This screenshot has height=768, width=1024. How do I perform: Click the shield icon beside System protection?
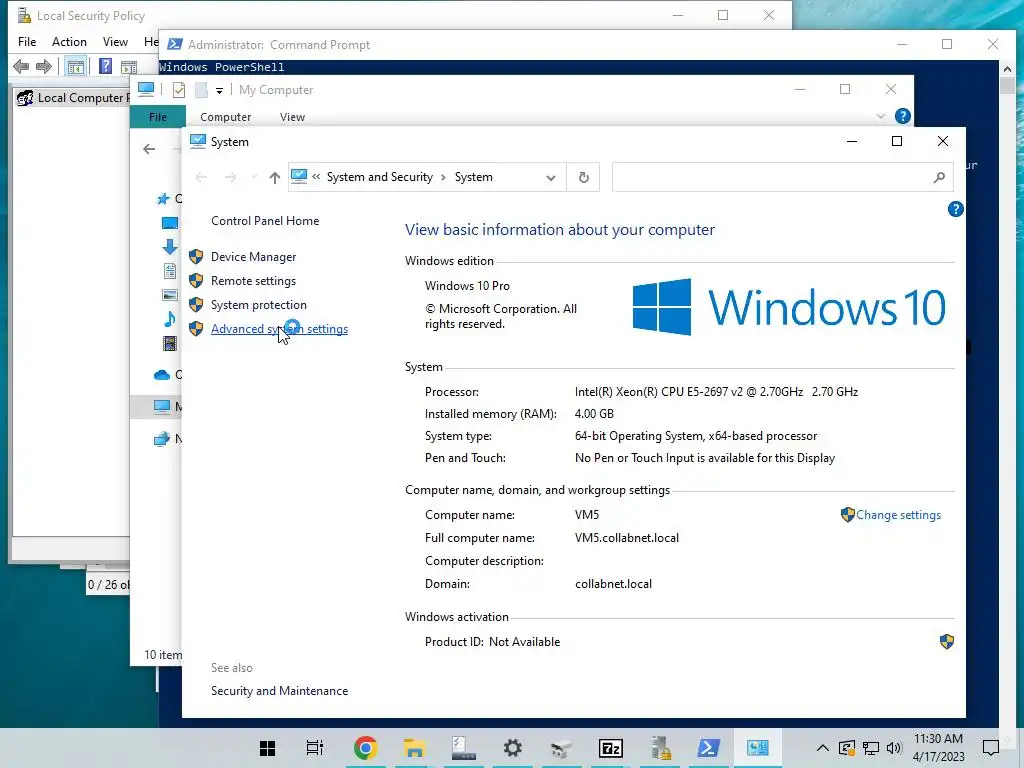point(196,305)
